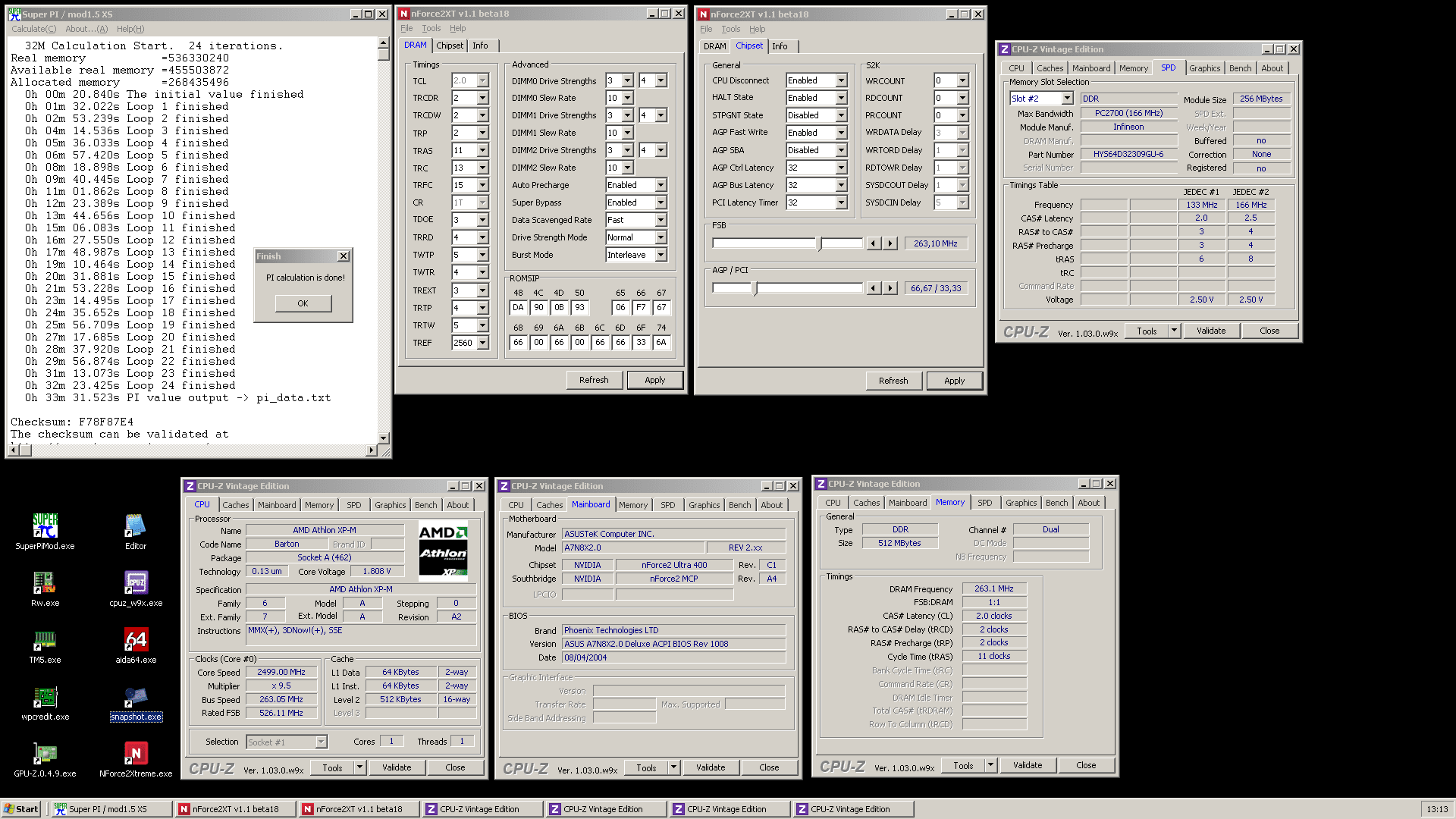Open the TM5.exe desktop icon
The height and width of the screenshot is (819, 1456).
(45, 645)
